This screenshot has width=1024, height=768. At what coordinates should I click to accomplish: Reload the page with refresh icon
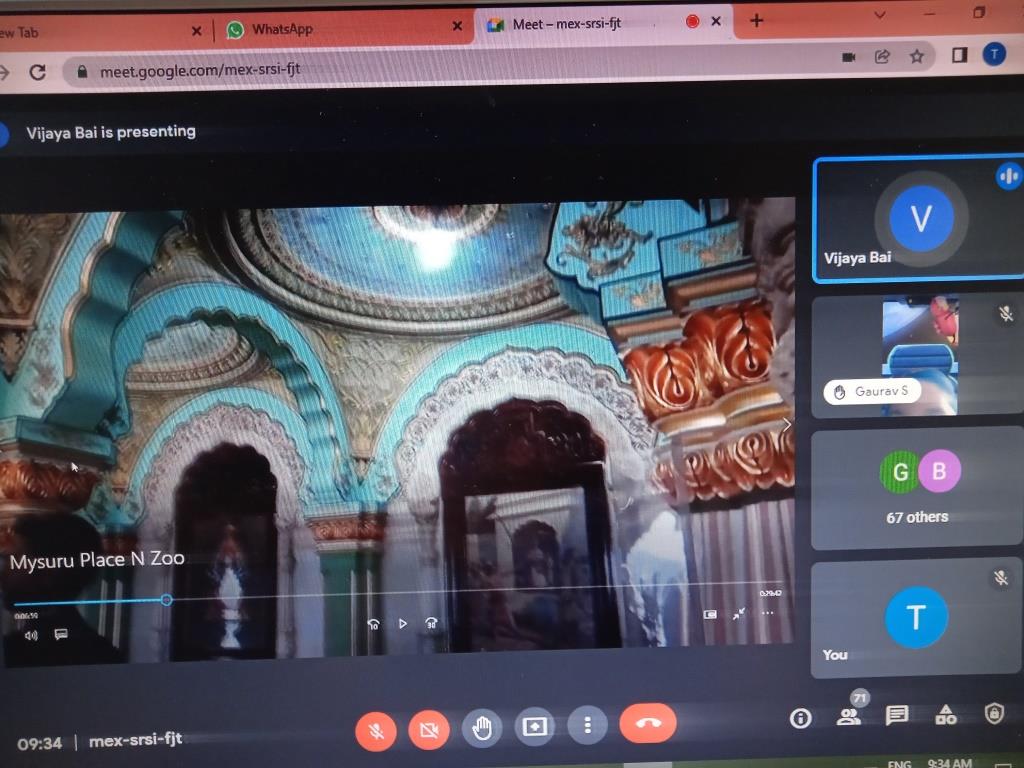click(38, 72)
